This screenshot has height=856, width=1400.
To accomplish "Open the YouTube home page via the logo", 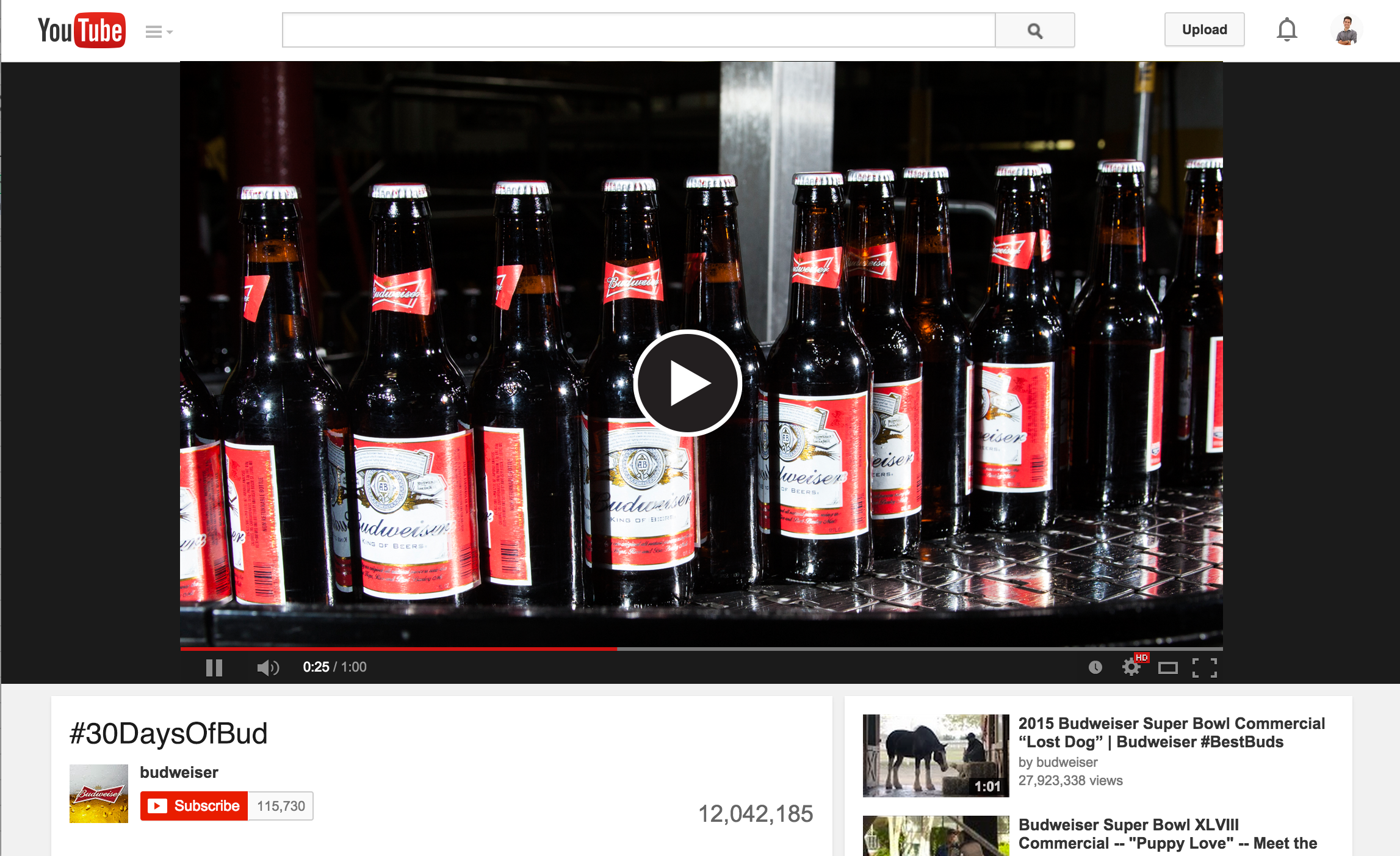I will pos(80,29).
